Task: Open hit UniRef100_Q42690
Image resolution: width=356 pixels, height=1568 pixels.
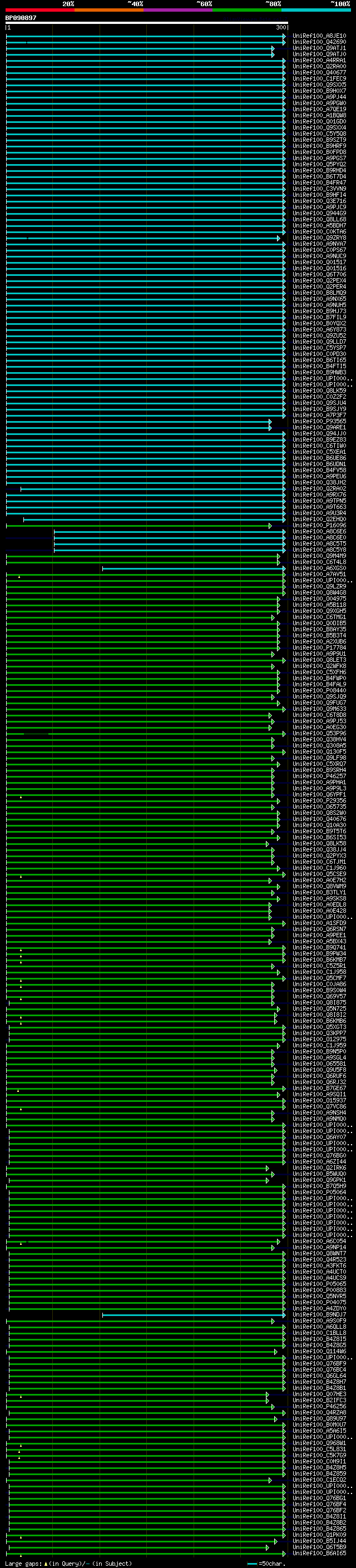Action: click(319, 42)
